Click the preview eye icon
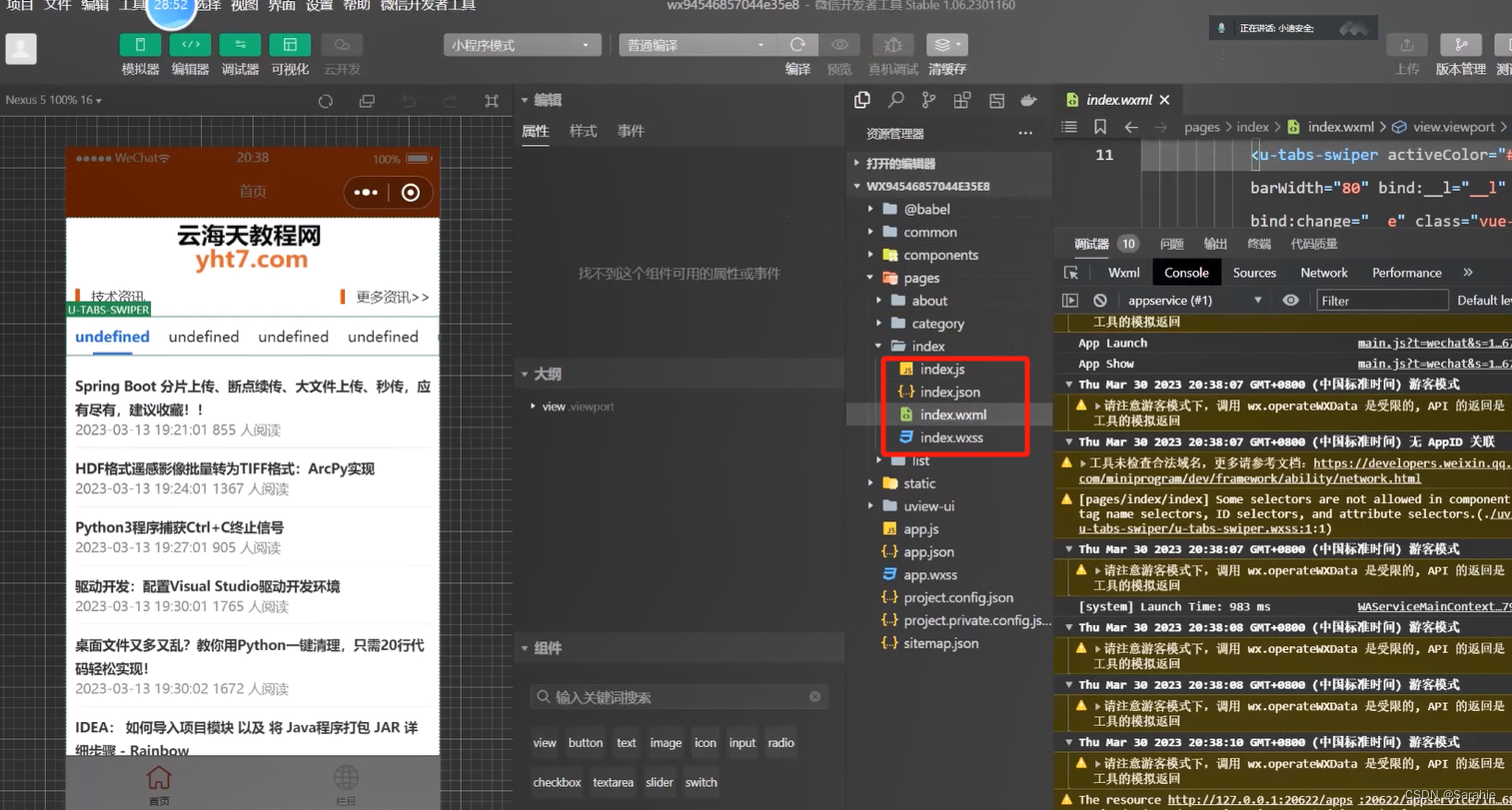 point(839,45)
